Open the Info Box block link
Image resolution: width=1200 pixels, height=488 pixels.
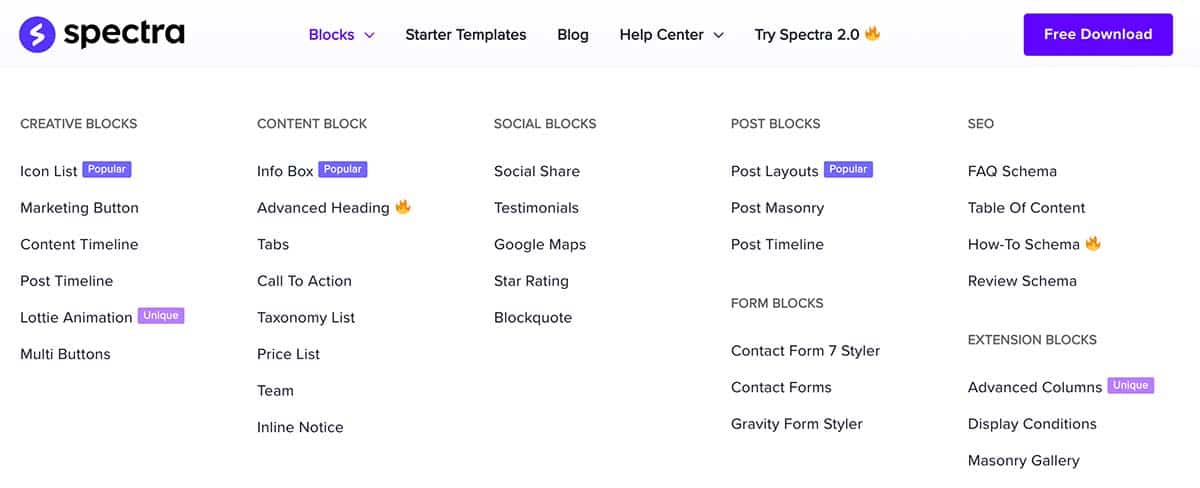[285, 171]
